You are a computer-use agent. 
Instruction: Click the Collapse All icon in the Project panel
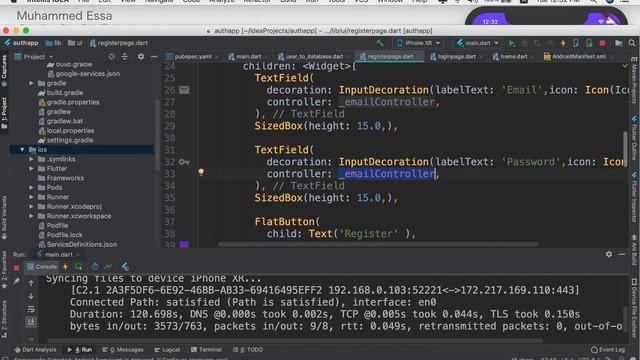coord(124,57)
